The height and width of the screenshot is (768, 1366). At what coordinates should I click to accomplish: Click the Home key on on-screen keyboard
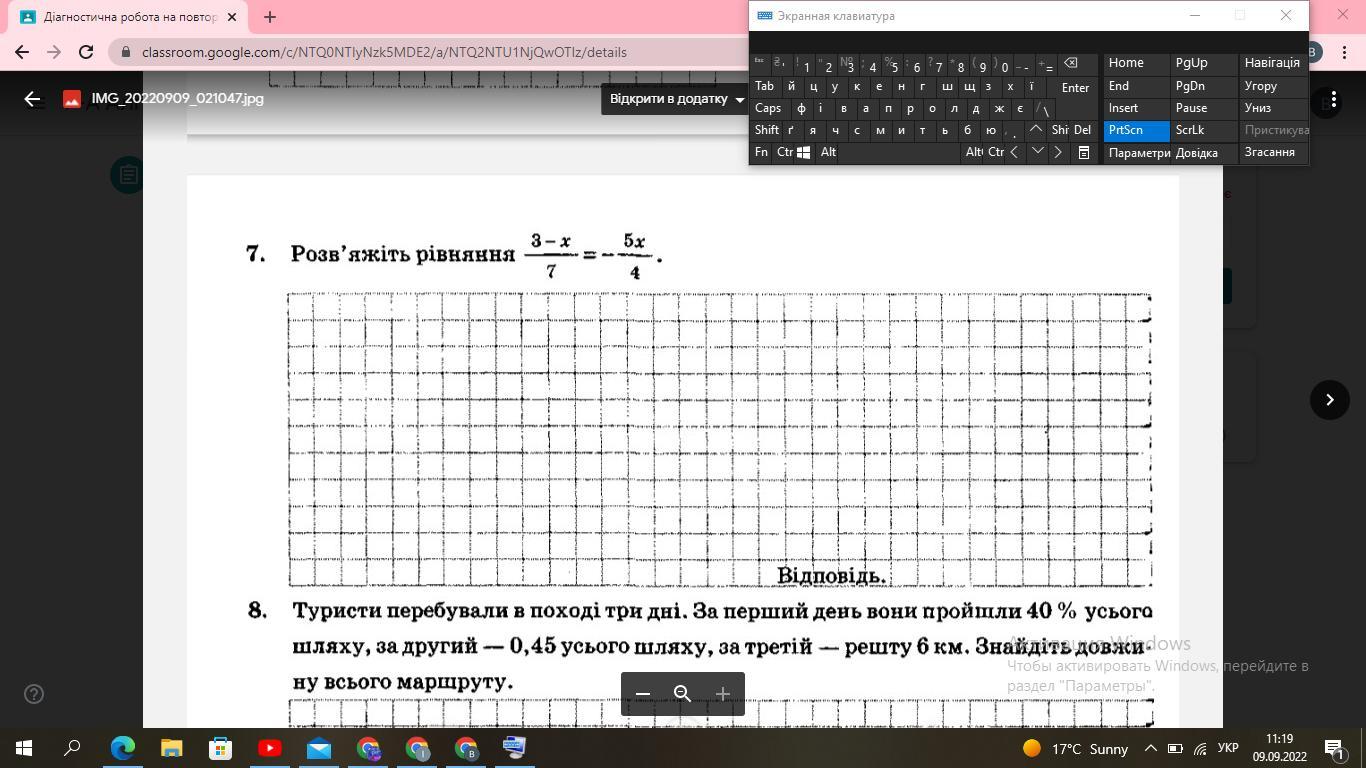(x=1136, y=62)
